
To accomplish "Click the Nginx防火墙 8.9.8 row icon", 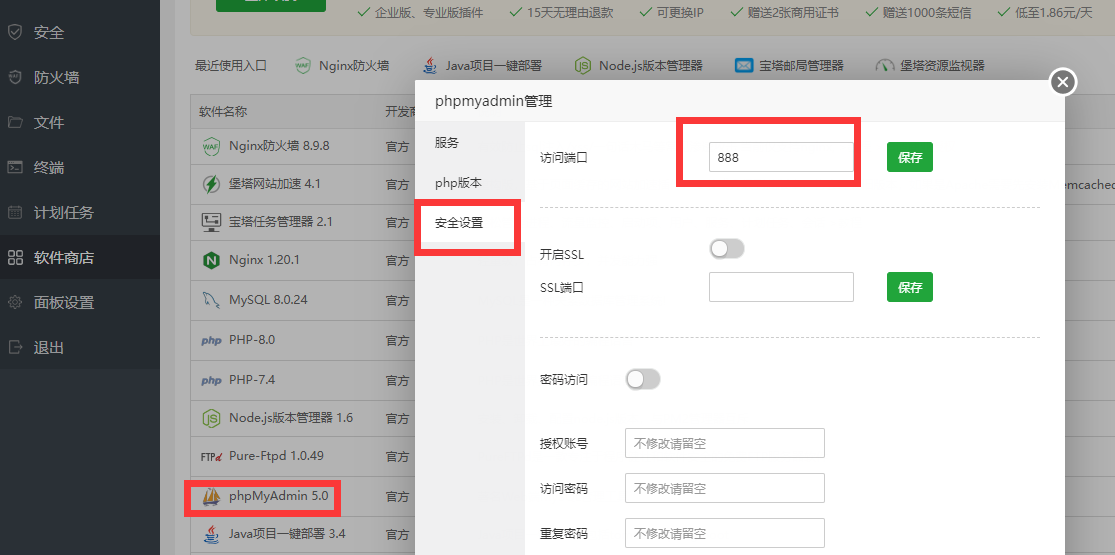I will (x=211, y=147).
